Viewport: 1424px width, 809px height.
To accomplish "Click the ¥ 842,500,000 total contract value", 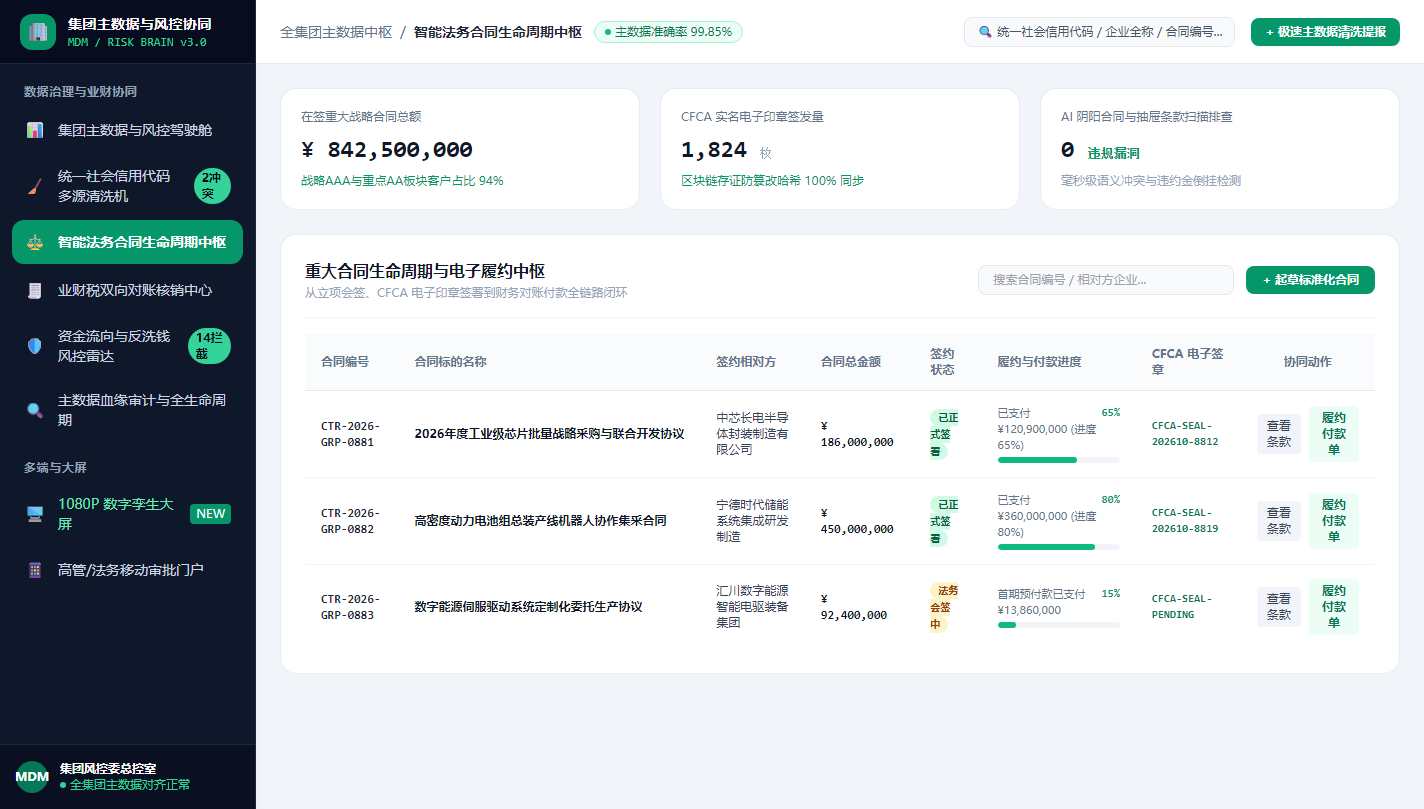I will tap(387, 150).
